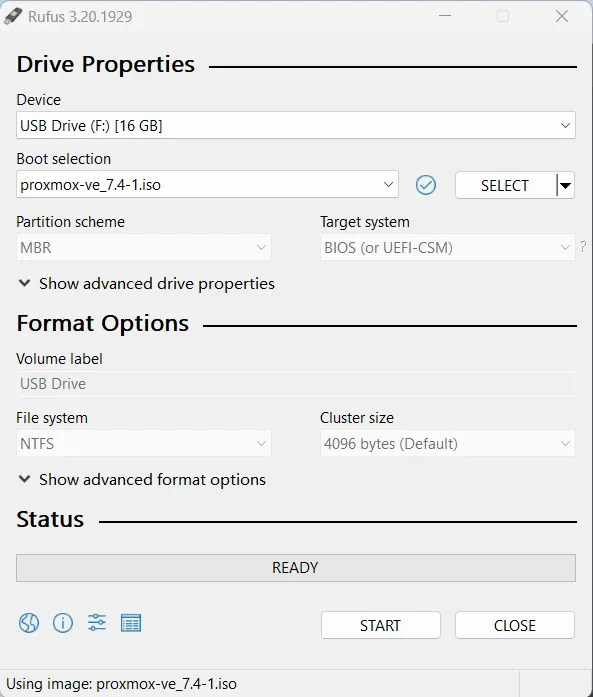Show the log table icon
The width and height of the screenshot is (593, 697).
tap(131, 623)
